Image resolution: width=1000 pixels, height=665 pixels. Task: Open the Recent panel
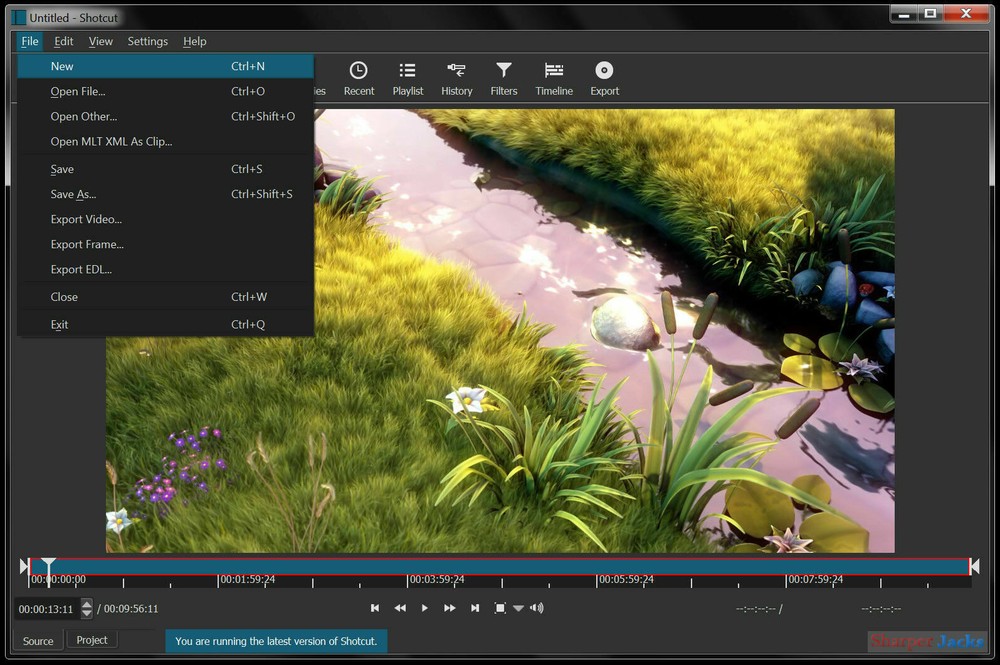pos(358,78)
